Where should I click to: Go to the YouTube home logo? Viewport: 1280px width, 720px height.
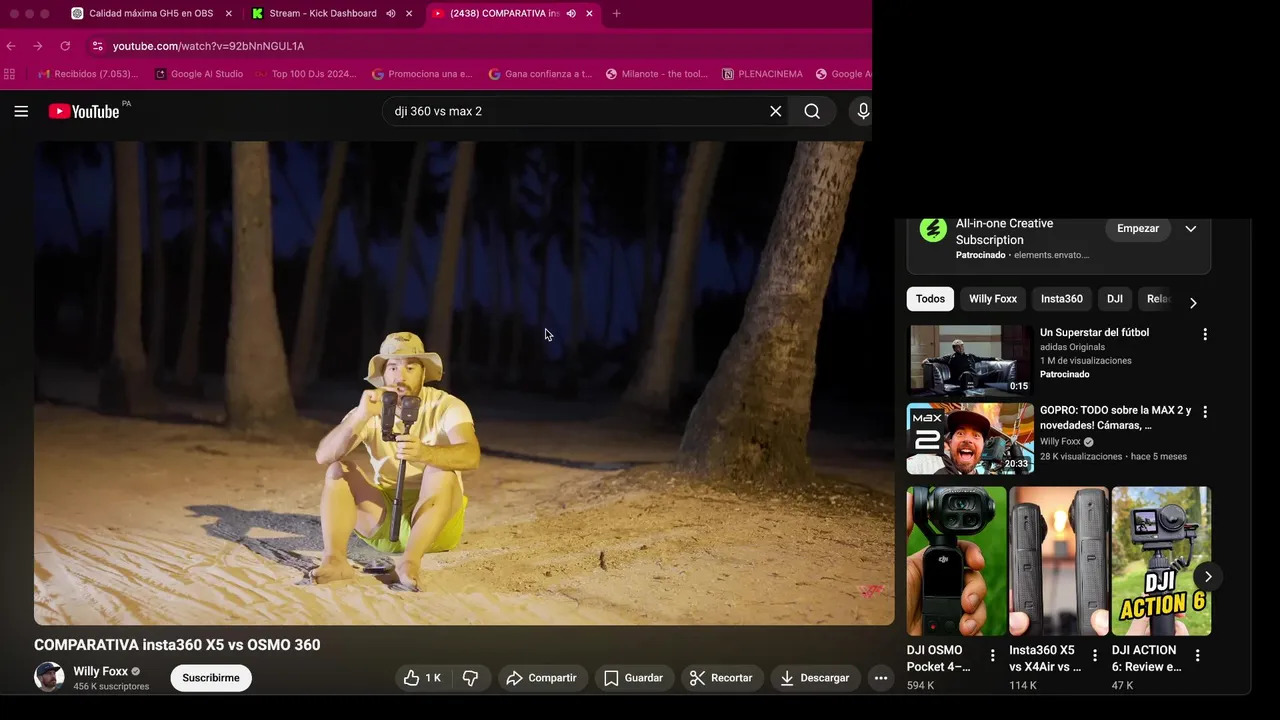tap(84, 111)
